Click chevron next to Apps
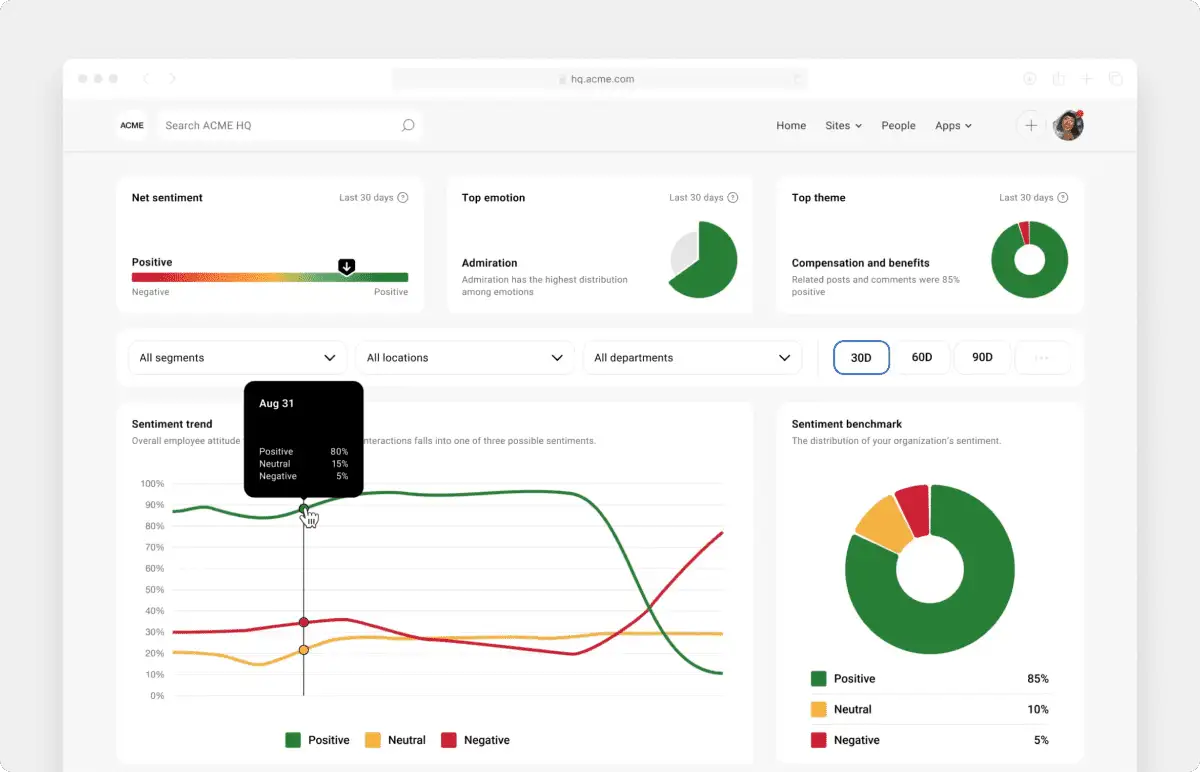This screenshot has width=1200, height=772. [x=968, y=126]
